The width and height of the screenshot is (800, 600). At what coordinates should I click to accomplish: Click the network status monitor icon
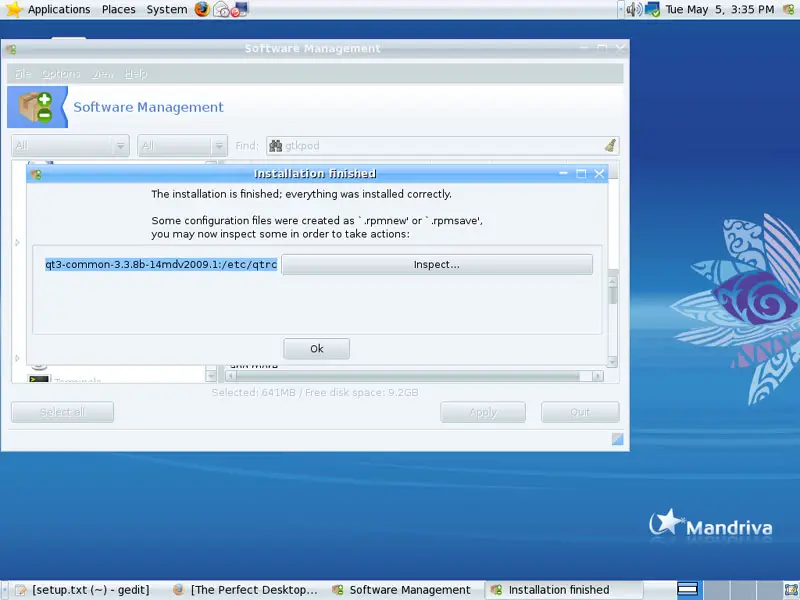point(652,9)
